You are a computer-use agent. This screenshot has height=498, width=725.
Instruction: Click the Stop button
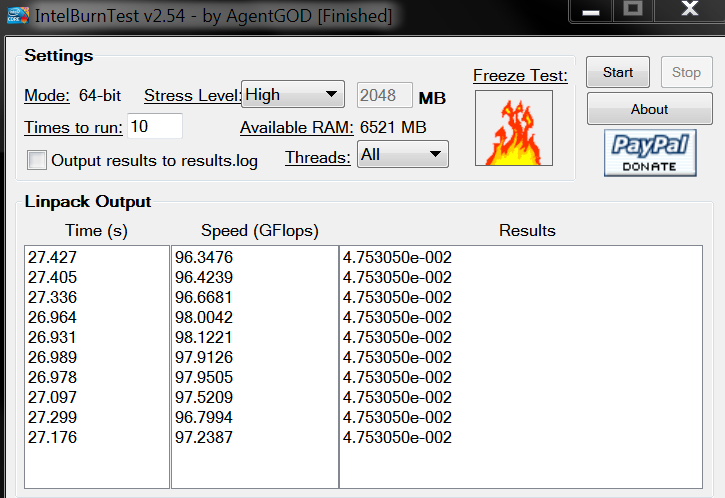[x=686, y=72]
